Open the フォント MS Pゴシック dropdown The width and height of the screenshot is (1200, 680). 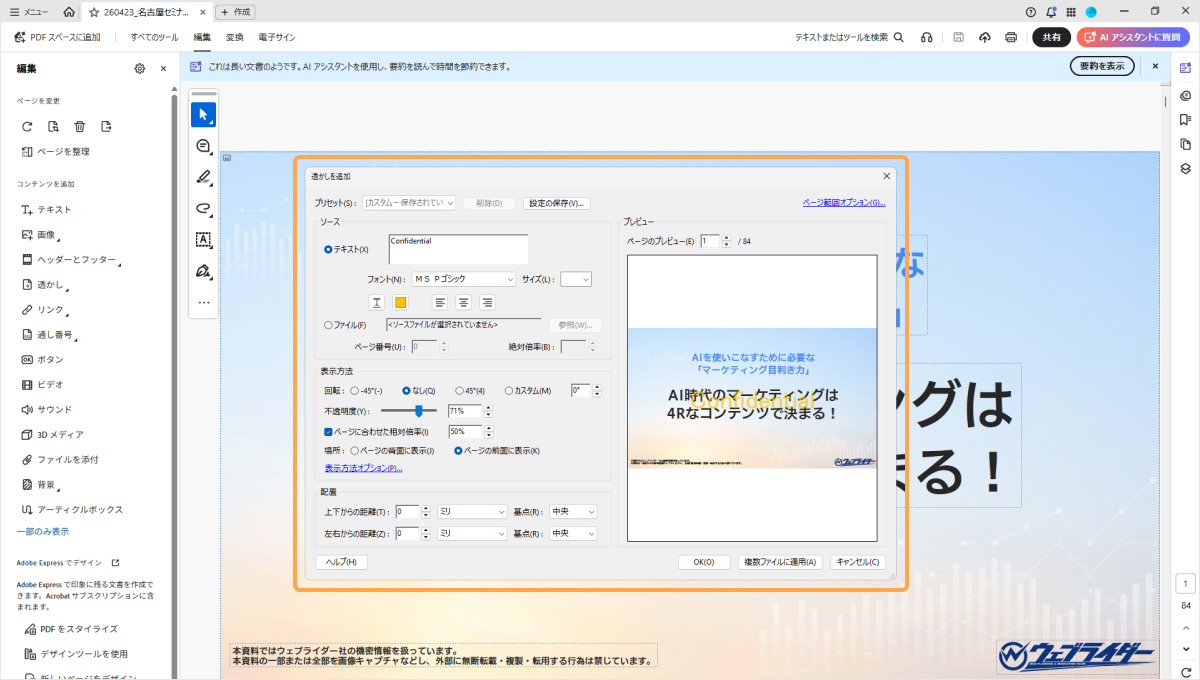point(463,280)
